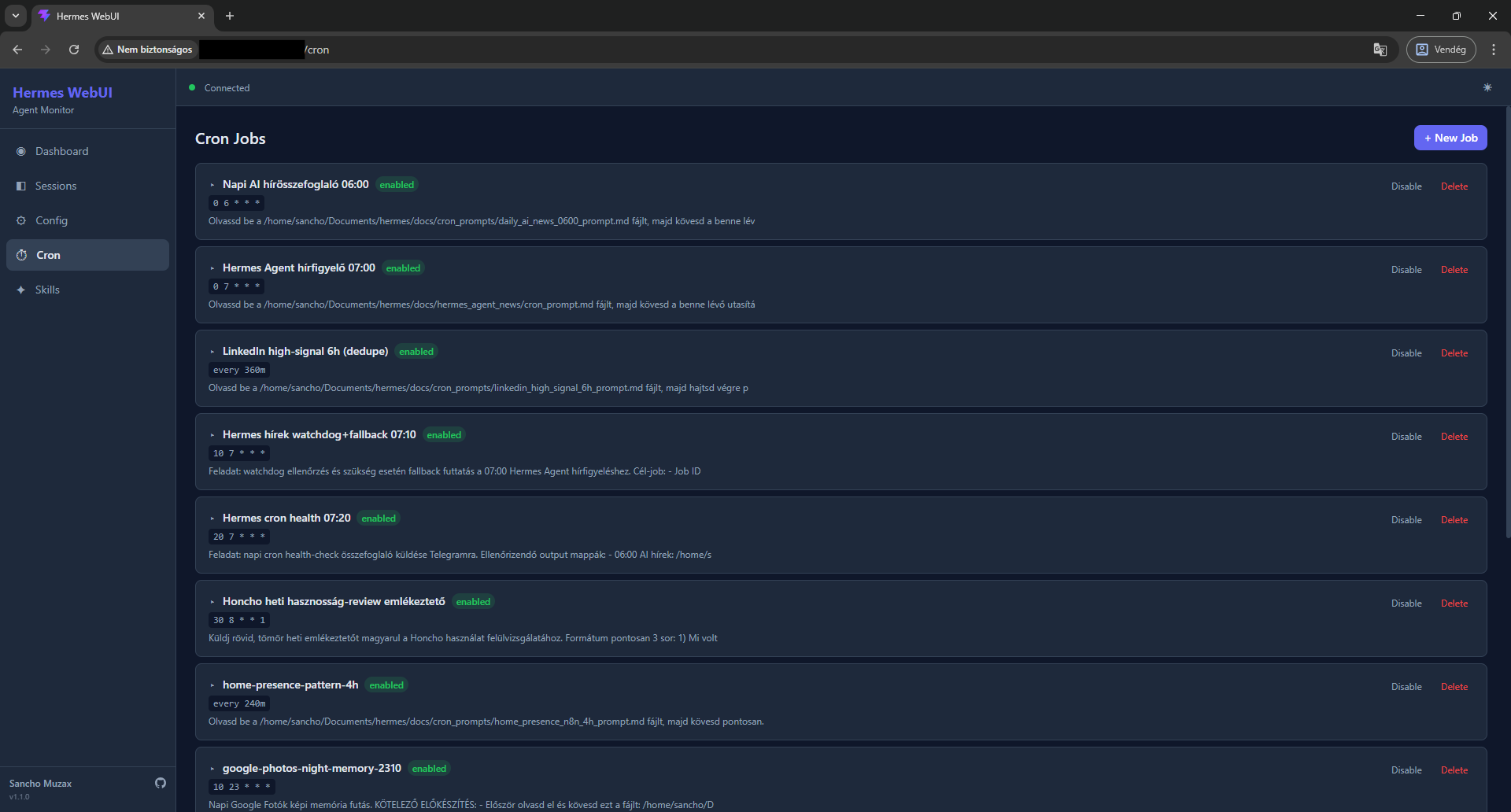Close the Hermes WebUI browser tab

pos(201,16)
